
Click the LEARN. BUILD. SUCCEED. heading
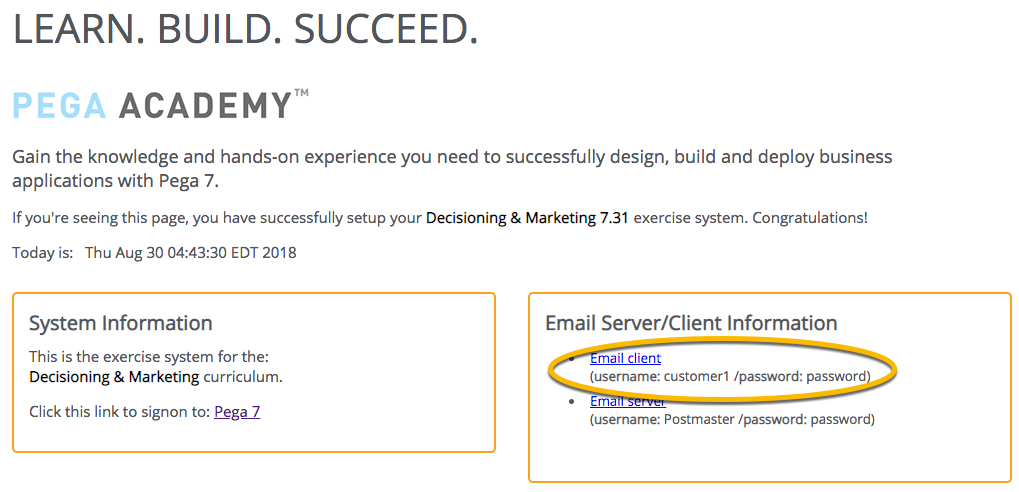[246, 29]
